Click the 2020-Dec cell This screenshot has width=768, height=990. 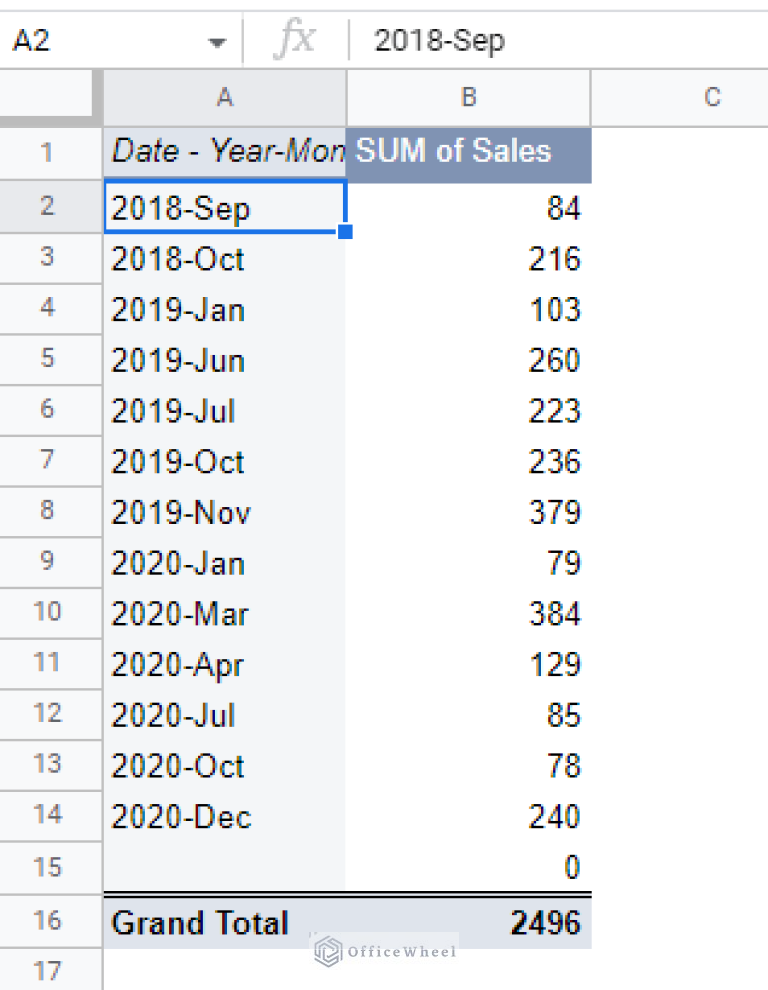click(x=200, y=816)
